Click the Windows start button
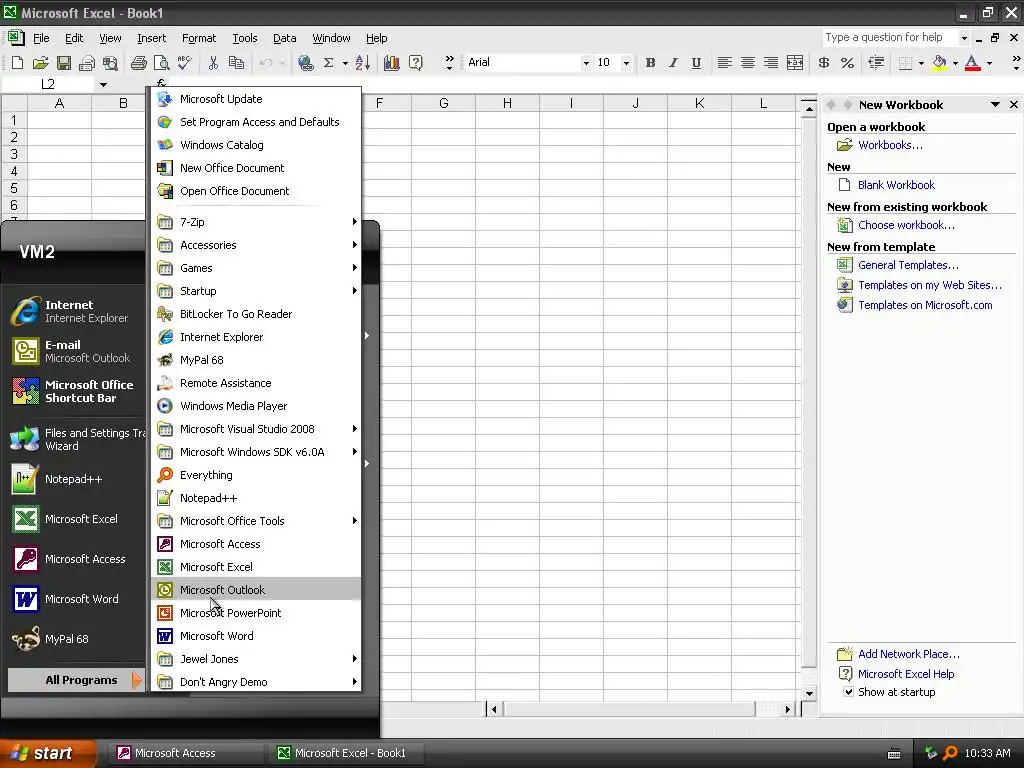This screenshot has height=768, width=1024. 47,753
